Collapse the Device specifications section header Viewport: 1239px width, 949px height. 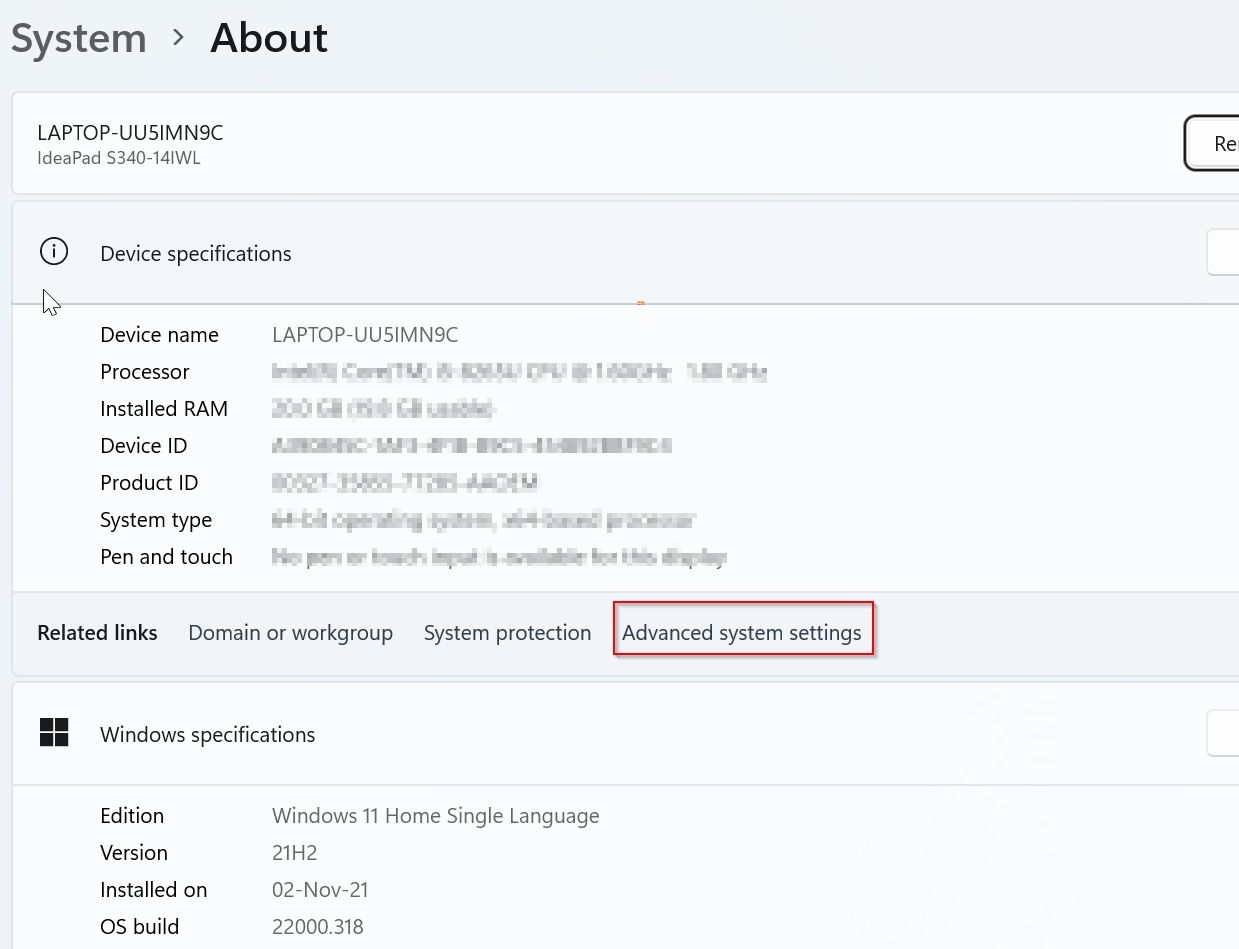pyautogui.click(x=625, y=253)
